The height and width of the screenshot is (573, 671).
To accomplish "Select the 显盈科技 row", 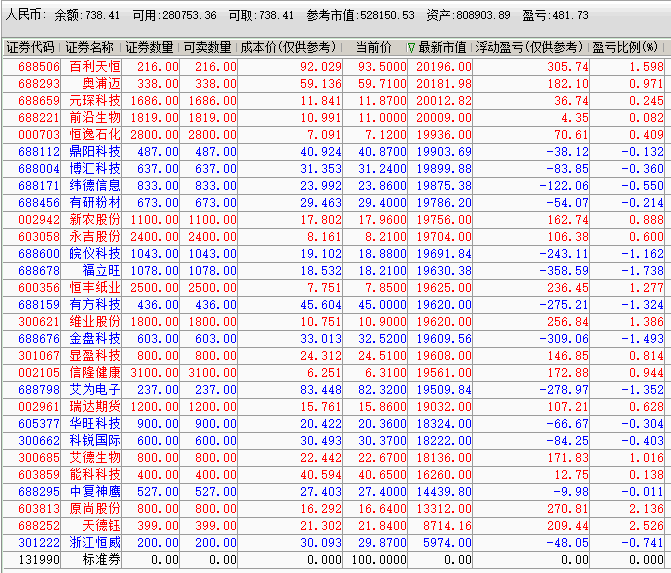I will 333,356.
